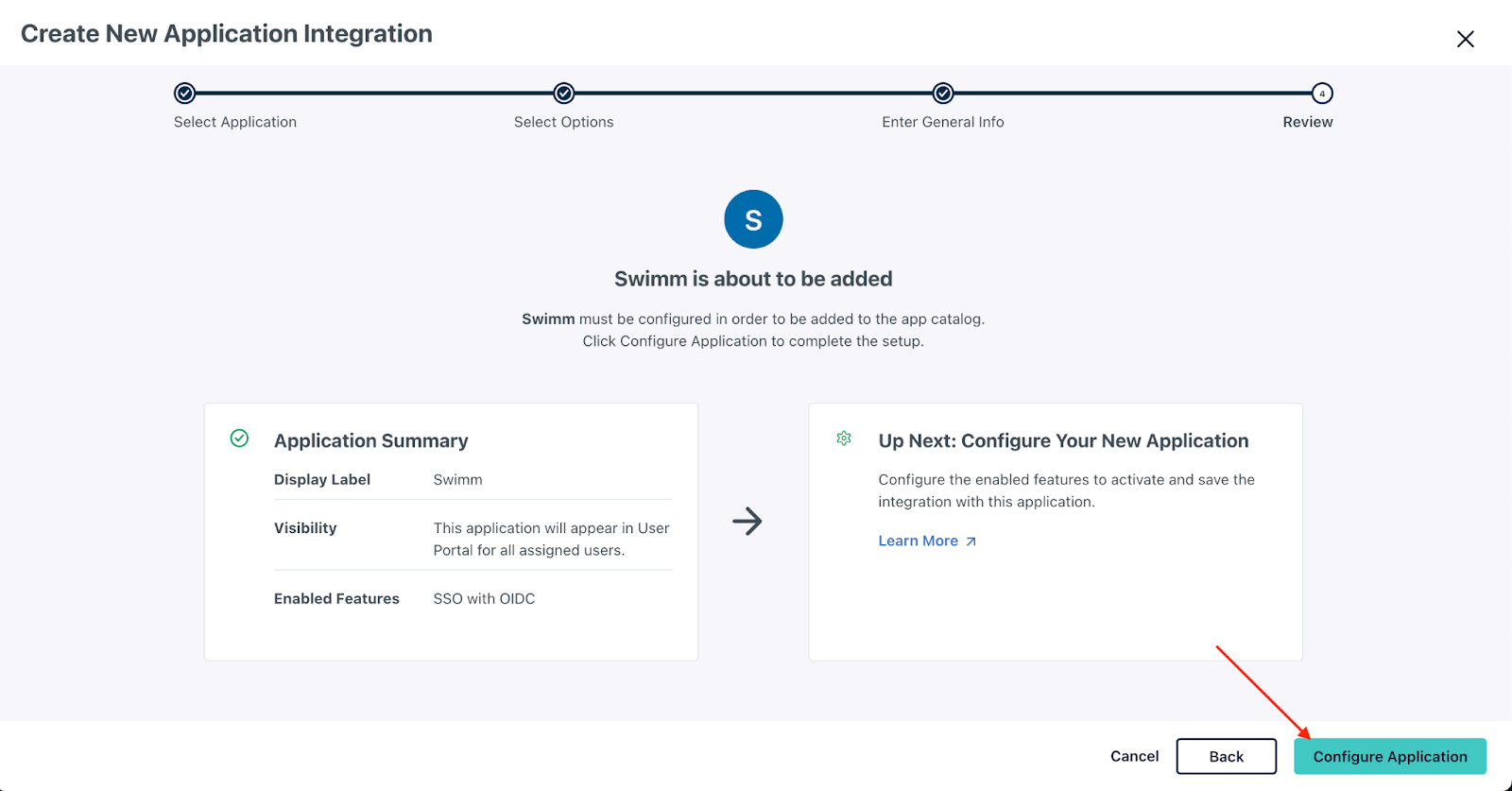The image size is (1512, 791).
Task: Click the Review step number 4 circle
Action: [1322, 94]
